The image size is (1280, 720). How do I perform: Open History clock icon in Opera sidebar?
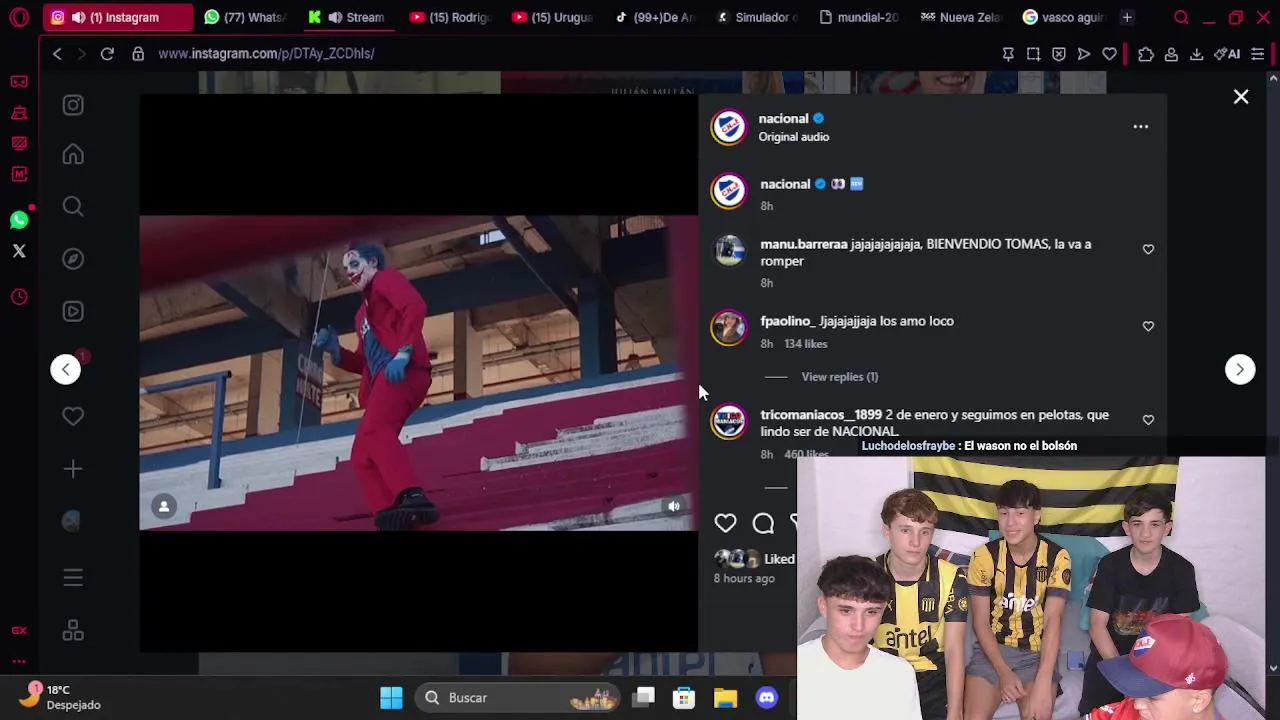(19, 297)
